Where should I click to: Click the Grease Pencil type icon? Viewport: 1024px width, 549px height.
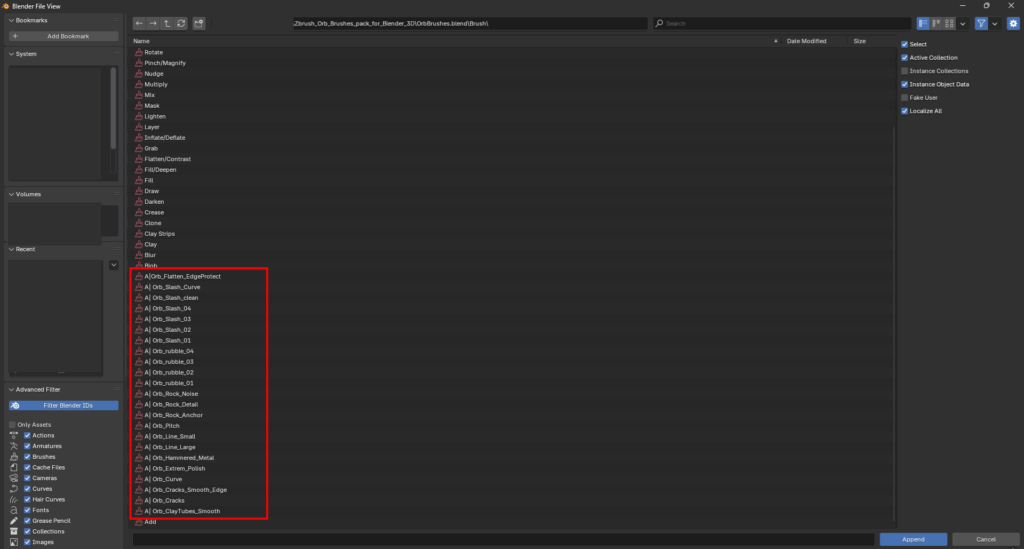(14, 521)
